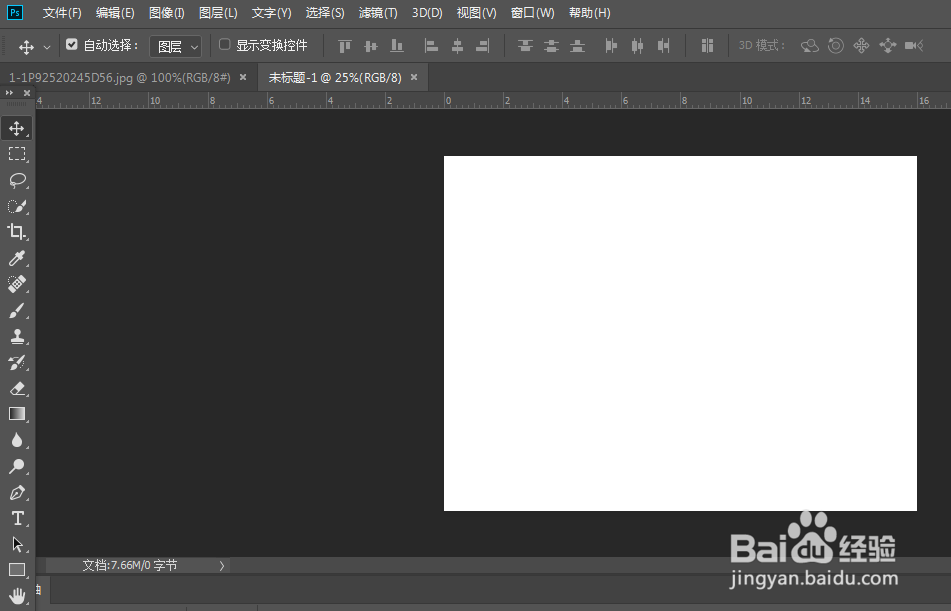951x611 pixels.
Task: Click the Align top edges icon
Action: (x=344, y=46)
